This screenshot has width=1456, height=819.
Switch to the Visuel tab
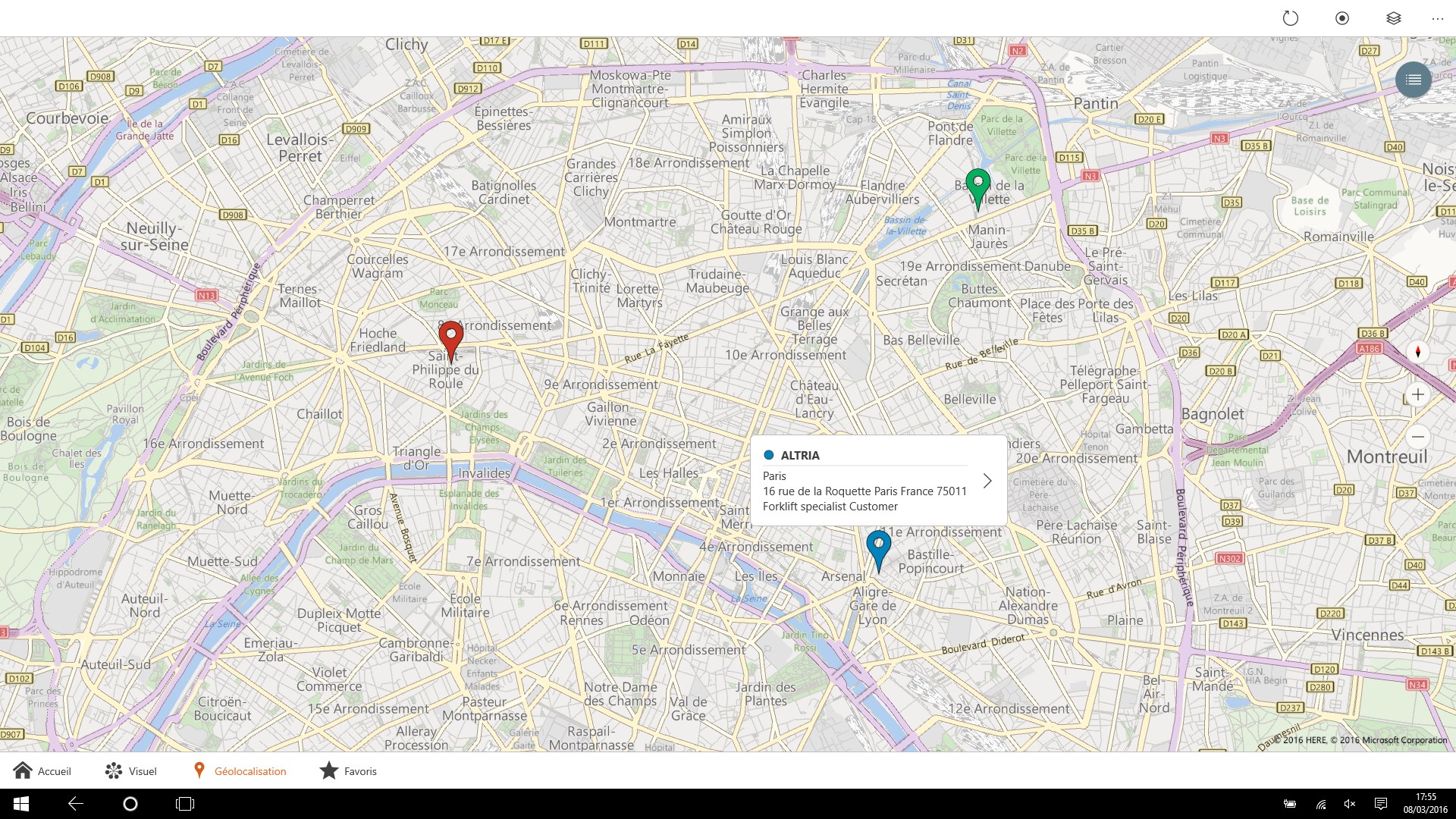pos(131,771)
